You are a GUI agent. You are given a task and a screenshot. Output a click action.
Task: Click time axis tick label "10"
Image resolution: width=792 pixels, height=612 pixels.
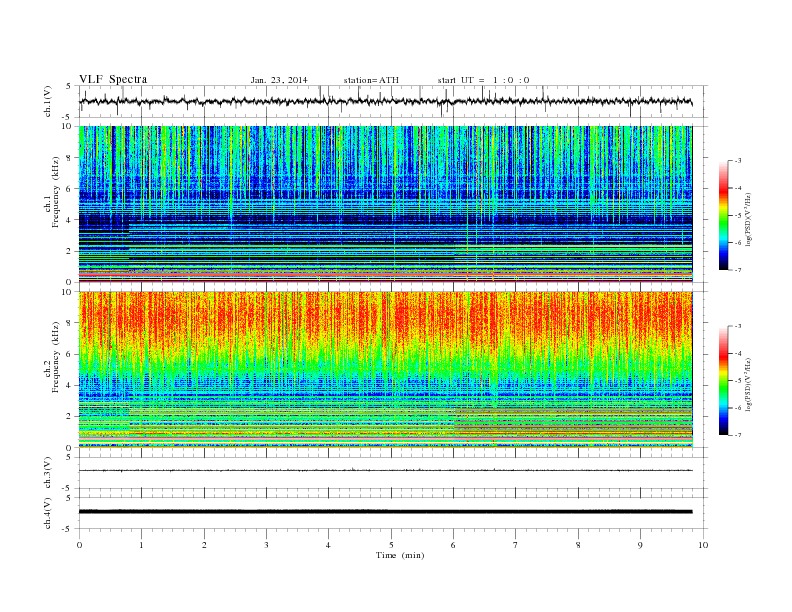pyautogui.click(x=703, y=545)
